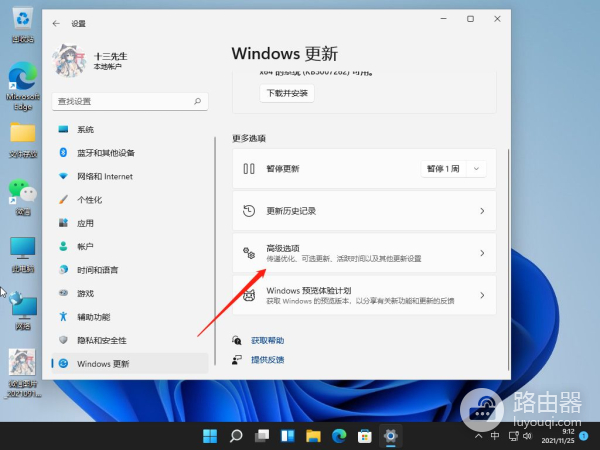This screenshot has height=450, width=600.
Task: Click the user profile avatar picture
Action: click(69, 60)
